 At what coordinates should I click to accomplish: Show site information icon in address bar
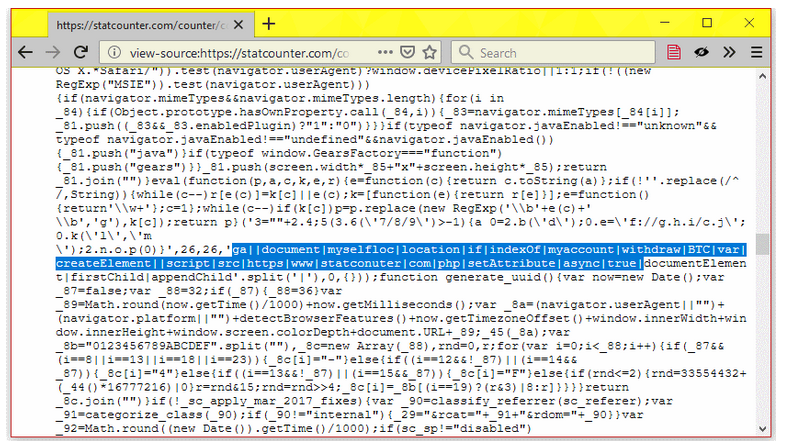pos(115,53)
